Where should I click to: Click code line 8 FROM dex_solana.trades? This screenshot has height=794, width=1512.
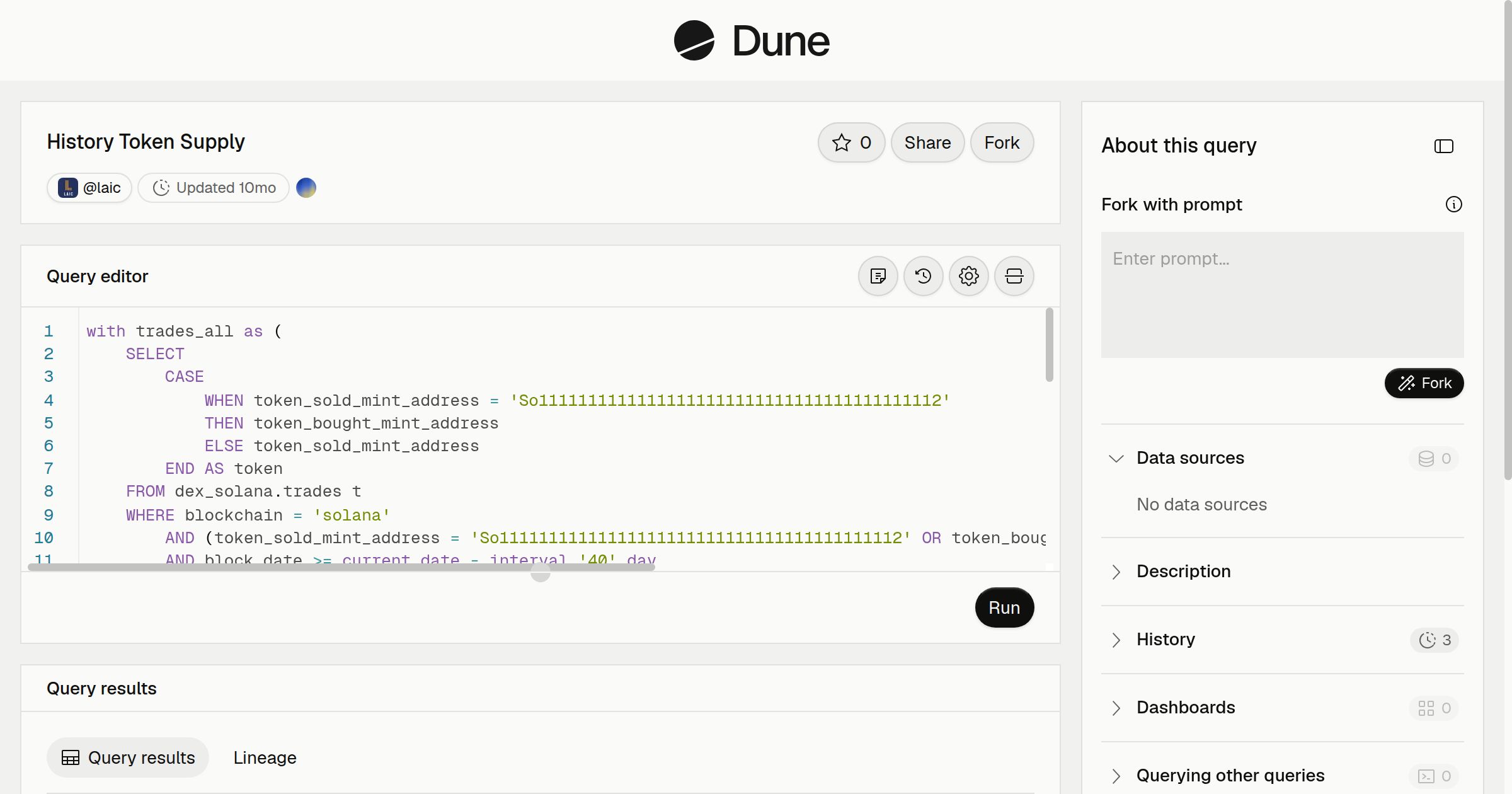coord(243,492)
